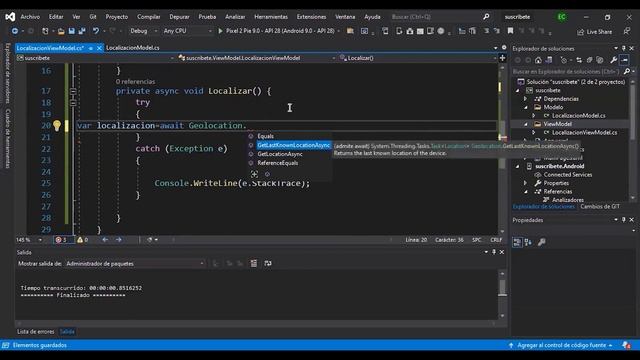Toggle auto-hide pin on Salida panel
Screen dimensions: 640x360
(x=494, y=252)
